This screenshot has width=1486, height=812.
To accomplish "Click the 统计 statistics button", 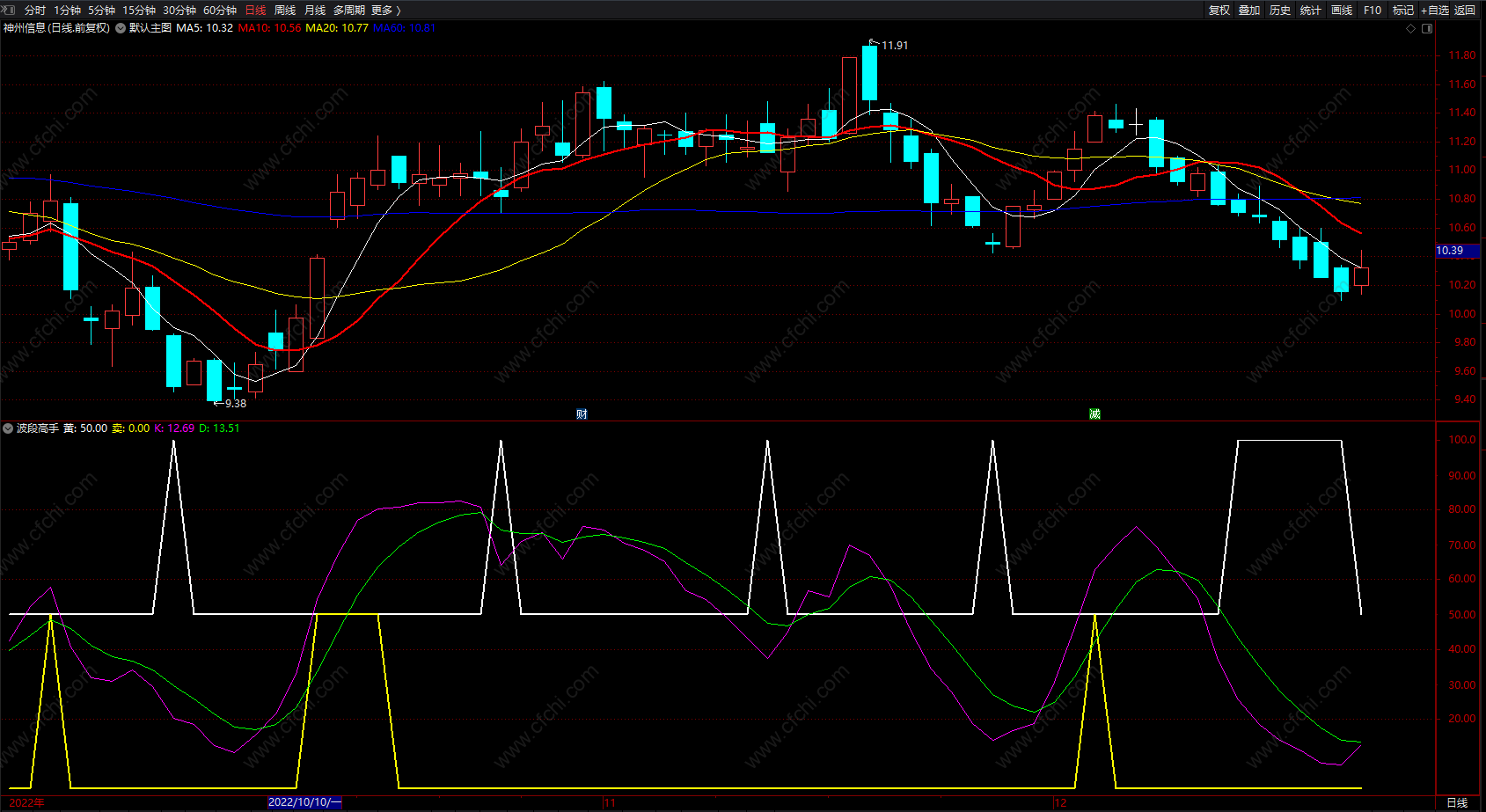I will pyautogui.click(x=1310, y=10).
